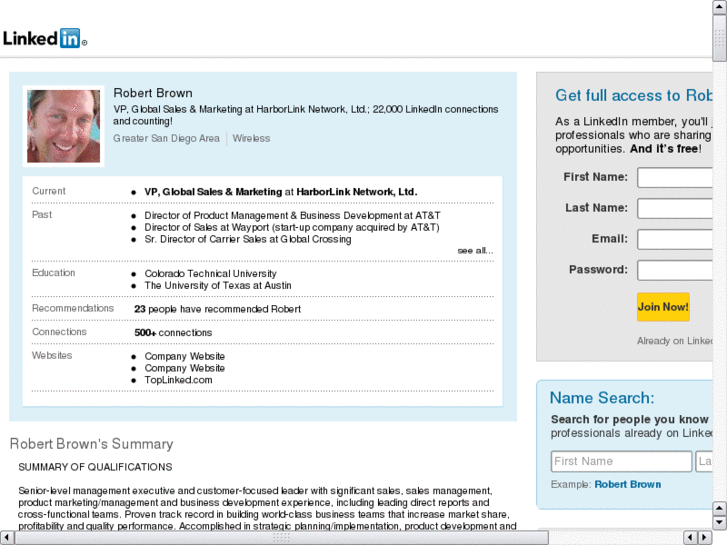Viewport: 727px width, 545px height.
Task: Open the second Company Website link
Action: pyautogui.click(x=185, y=368)
